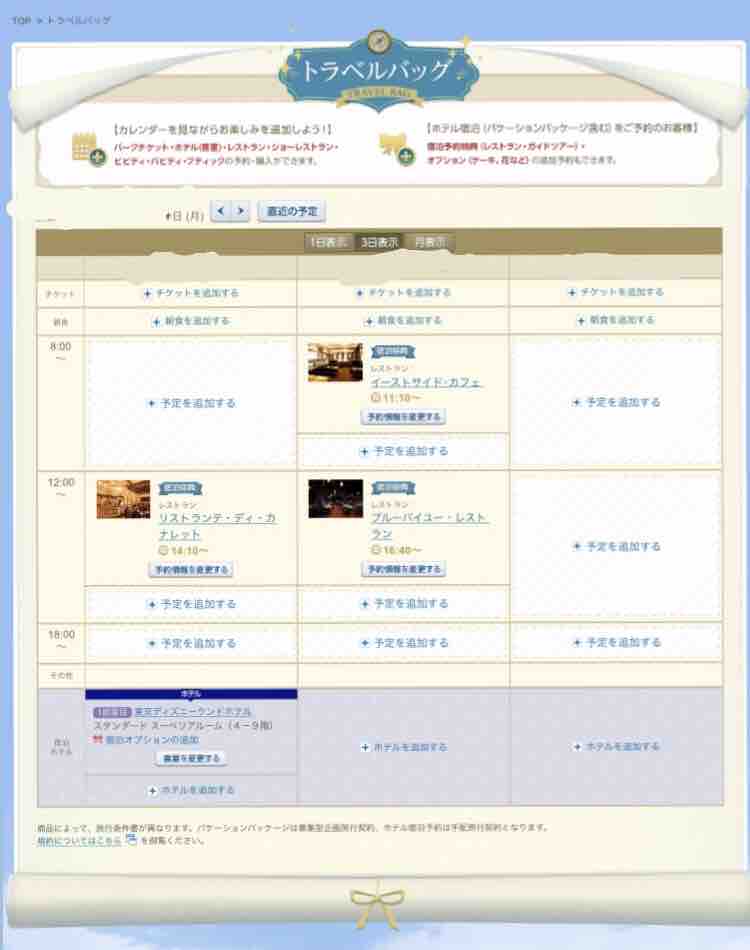Click the 予約済 badge on リストランテ・ディ・カナレット
The image size is (750, 950).
coord(181,488)
